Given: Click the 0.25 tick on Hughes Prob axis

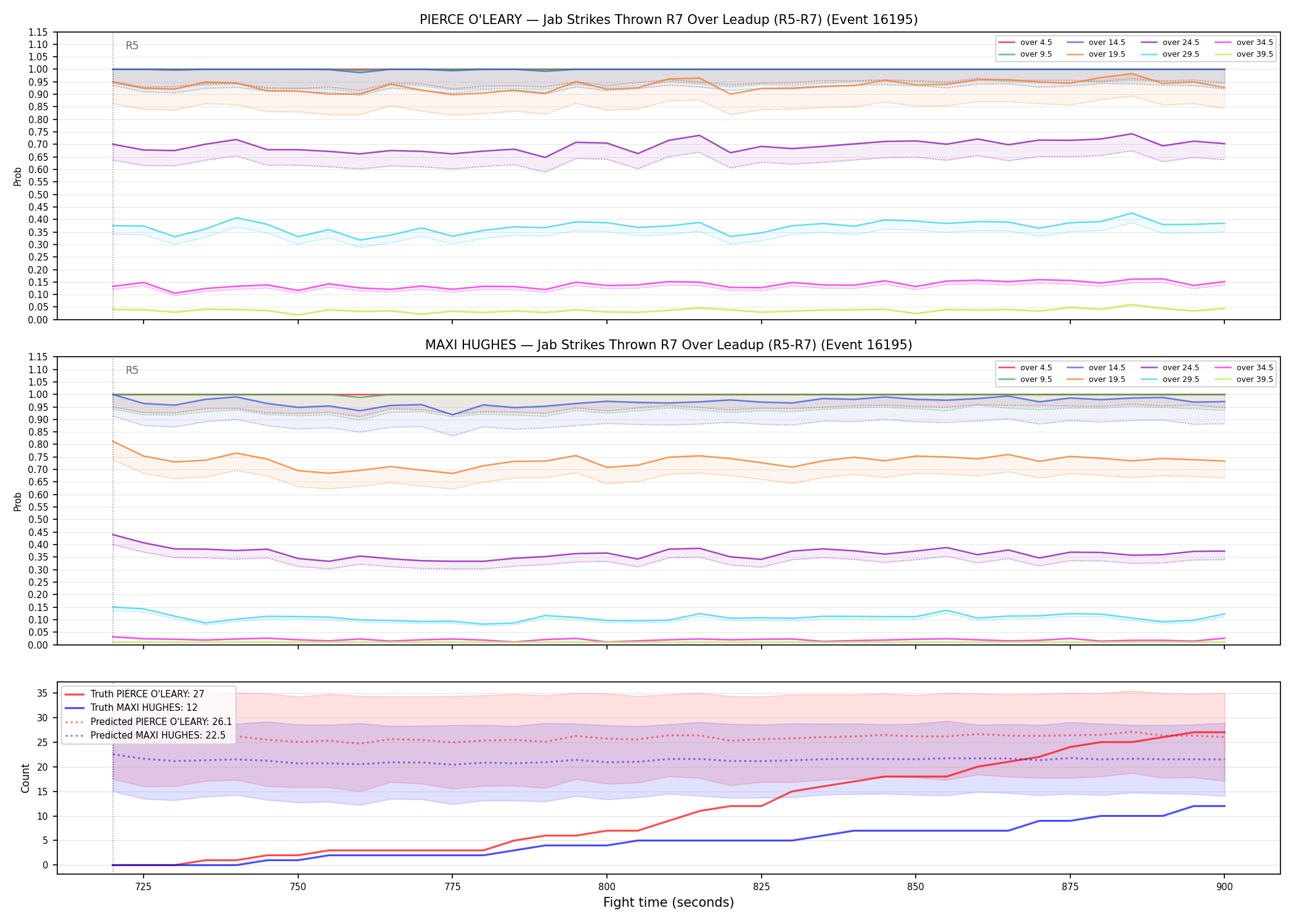Looking at the screenshot, I should pos(38,582).
